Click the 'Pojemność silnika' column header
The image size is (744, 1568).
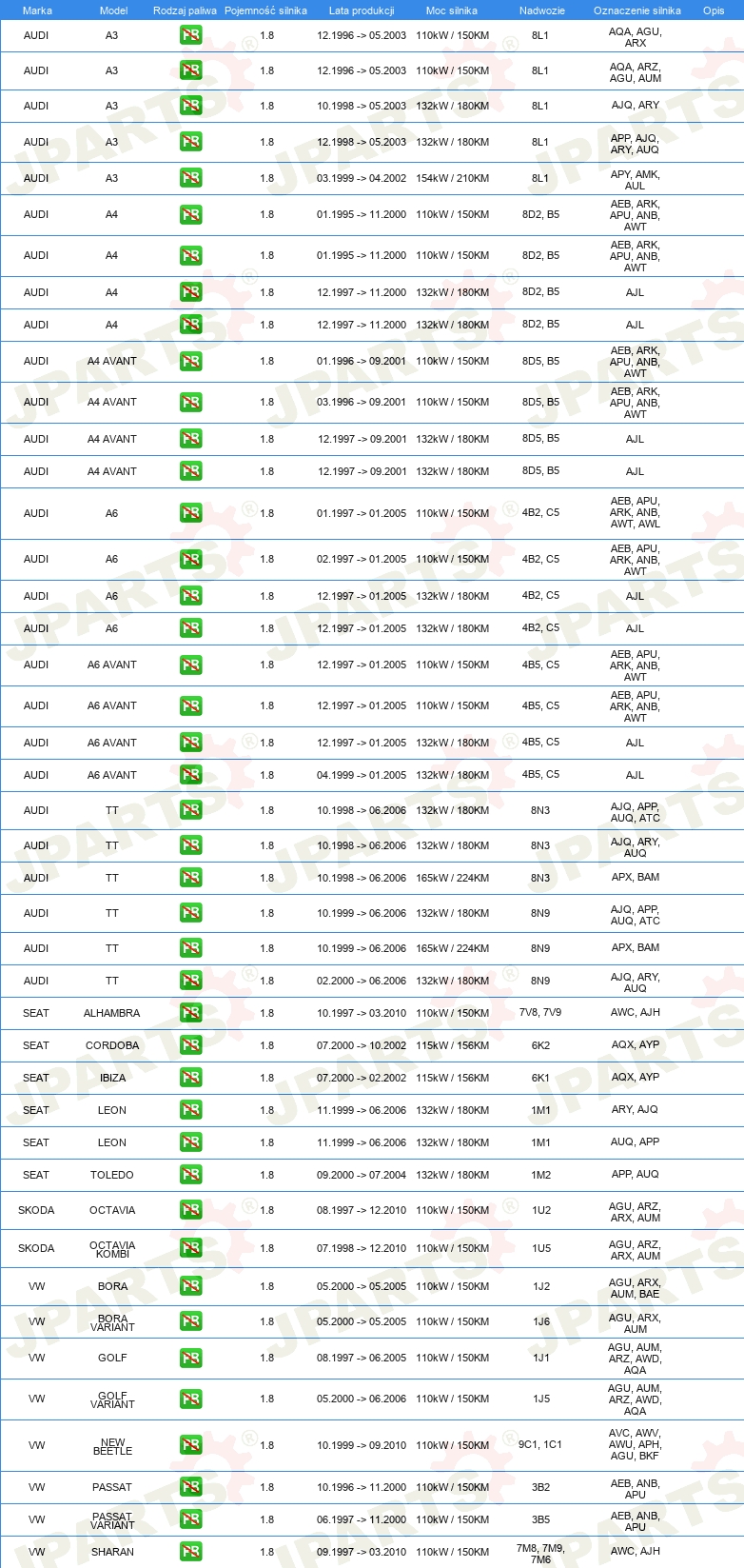pos(265,10)
